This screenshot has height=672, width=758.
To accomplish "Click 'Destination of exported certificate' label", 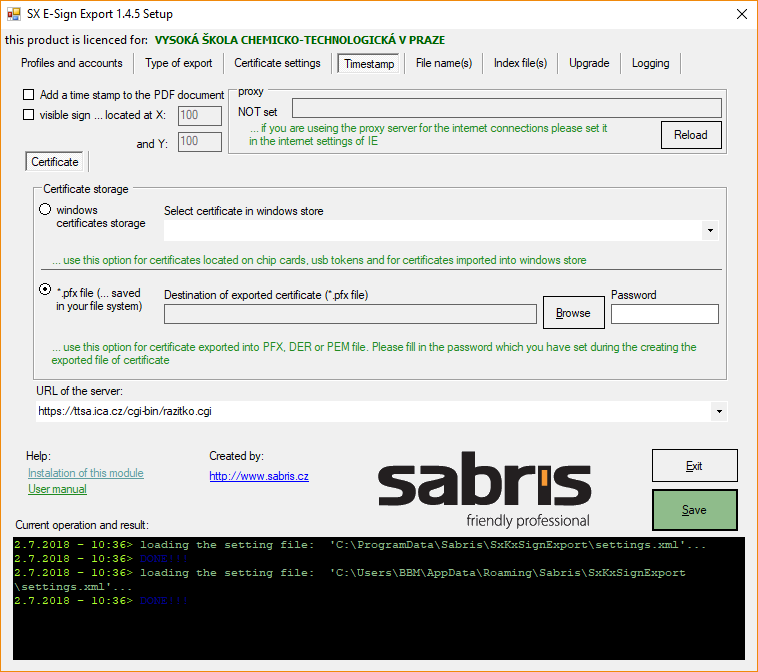I will [x=266, y=295].
